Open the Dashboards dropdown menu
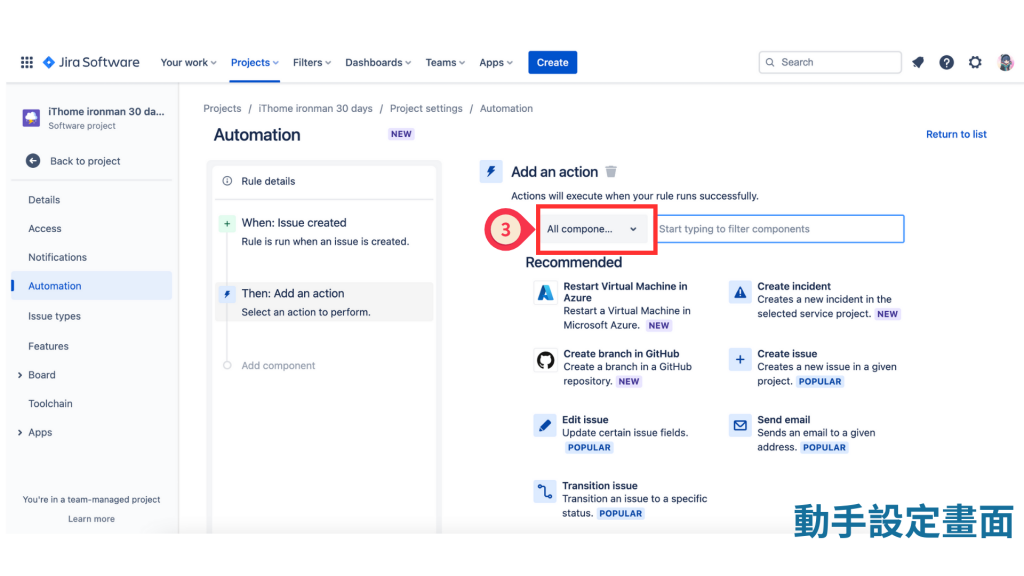The height and width of the screenshot is (576, 1024). (x=378, y=62)
